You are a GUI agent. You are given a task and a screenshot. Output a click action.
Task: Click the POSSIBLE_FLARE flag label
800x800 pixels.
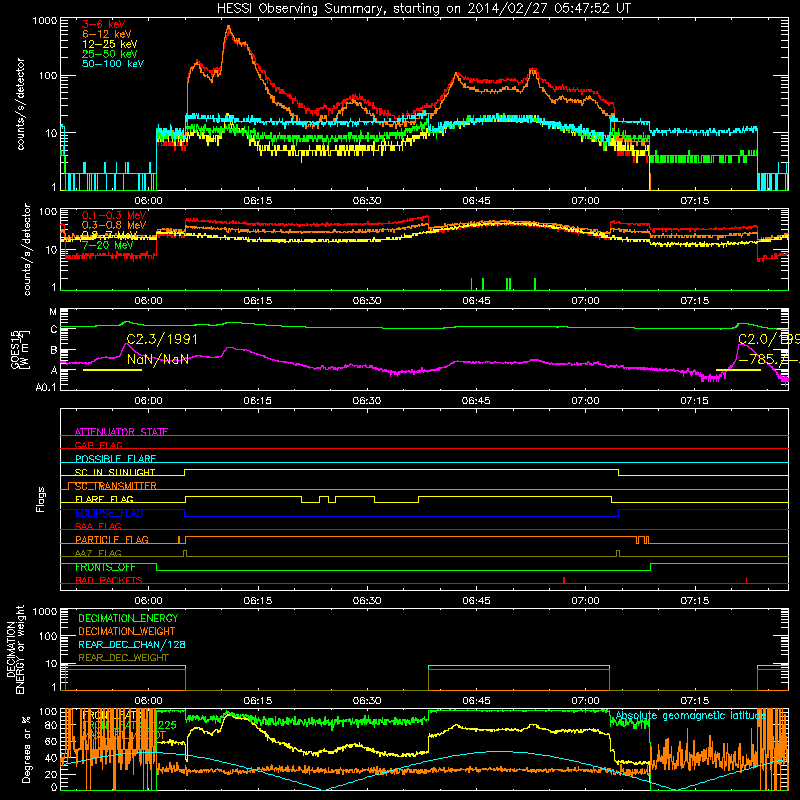115,459
